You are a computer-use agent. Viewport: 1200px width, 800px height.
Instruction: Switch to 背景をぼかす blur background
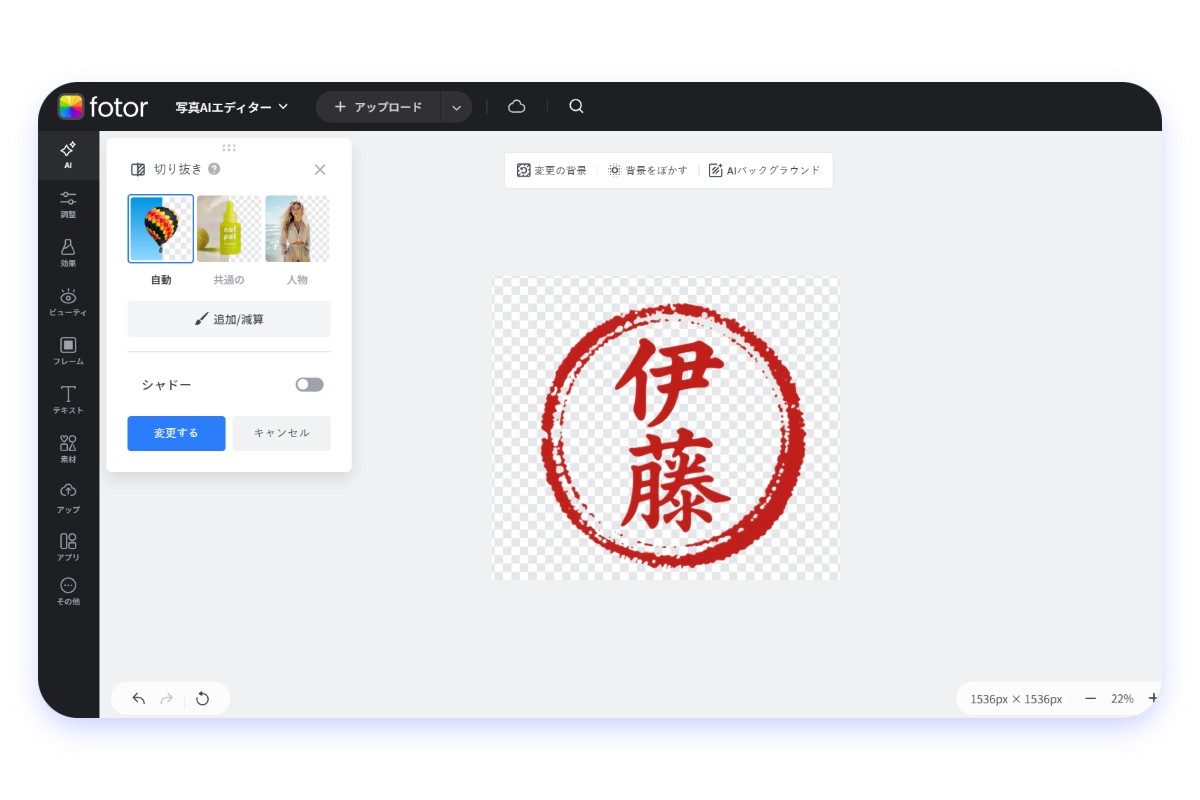647,170
